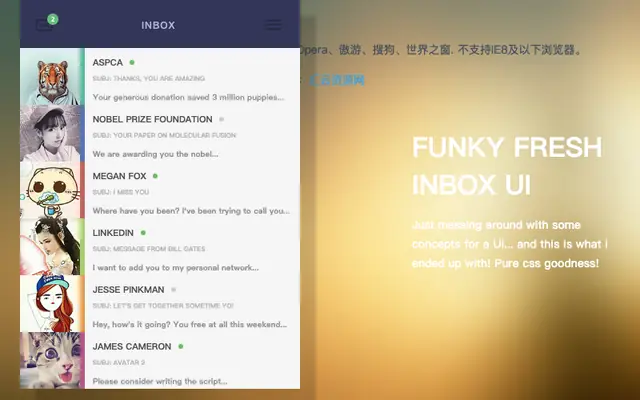This screenshot has width=640, height=400.
Task: Click the green status dot beside James Cameron
Action: [181, 346]
